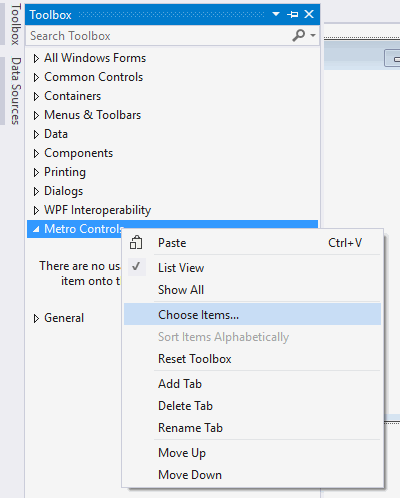Select the Metro Controls tab label
The height and width of the screenshot is (498, 400).
[84, 229]
